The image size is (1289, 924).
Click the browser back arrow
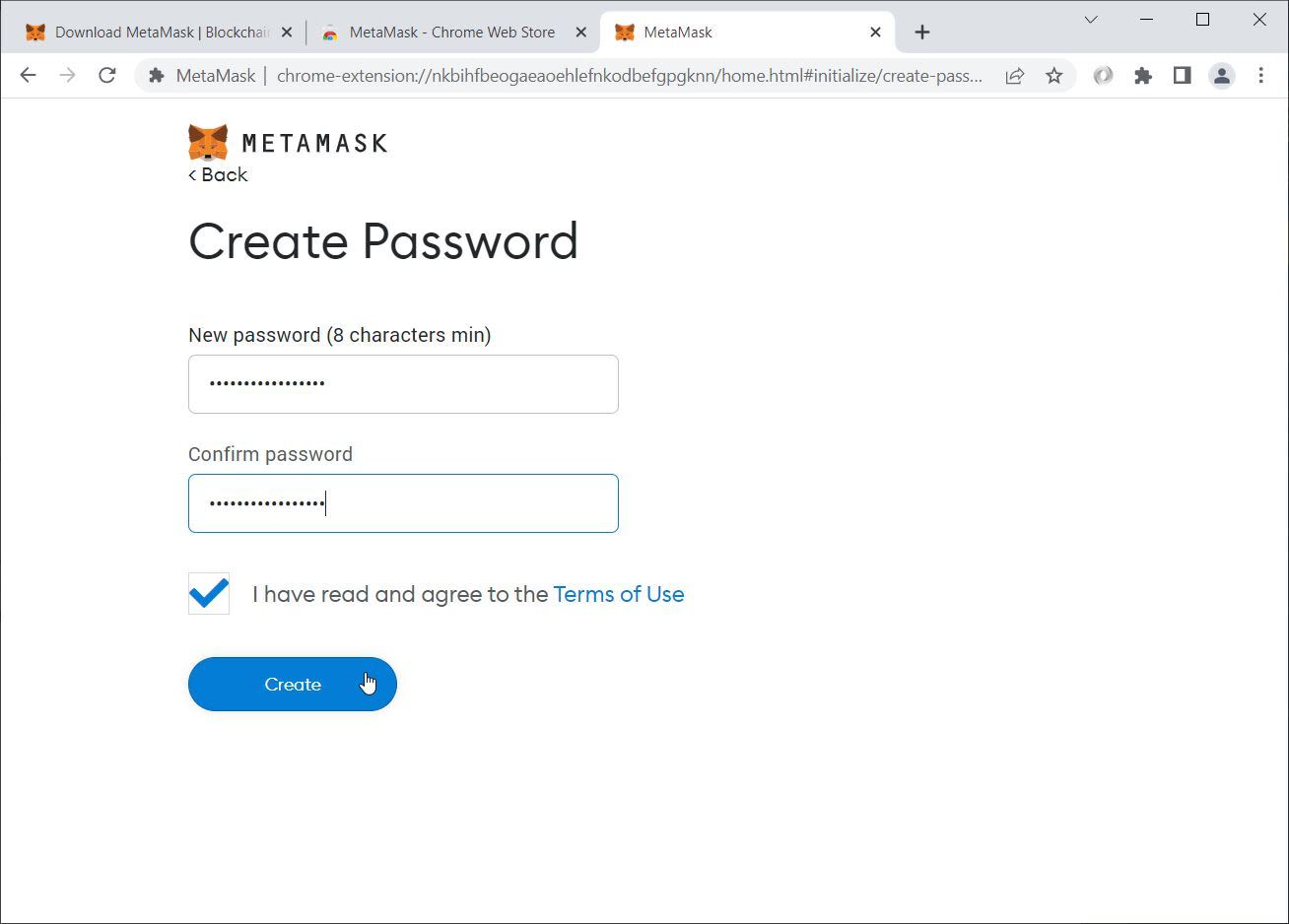pyautogui.click(x=28, y=76)
